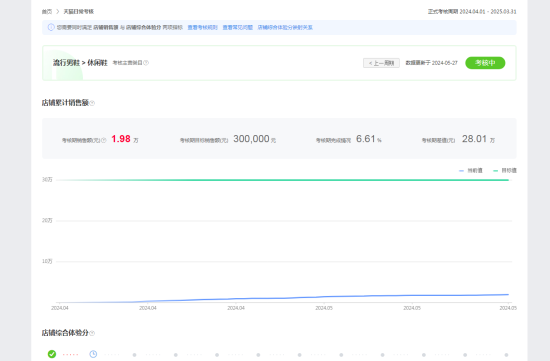
Task: Toggle the green 目标值 legend series
Action: 505,171
